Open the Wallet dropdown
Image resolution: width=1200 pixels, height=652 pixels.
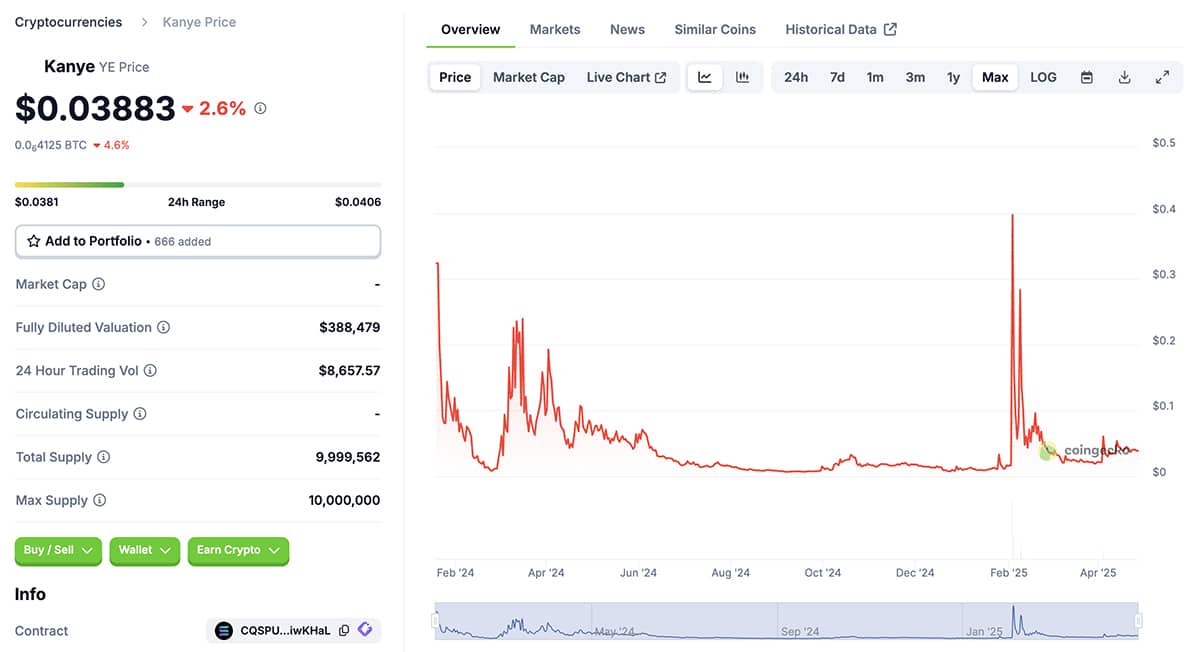pyautogui.click(x=145, y=551)
